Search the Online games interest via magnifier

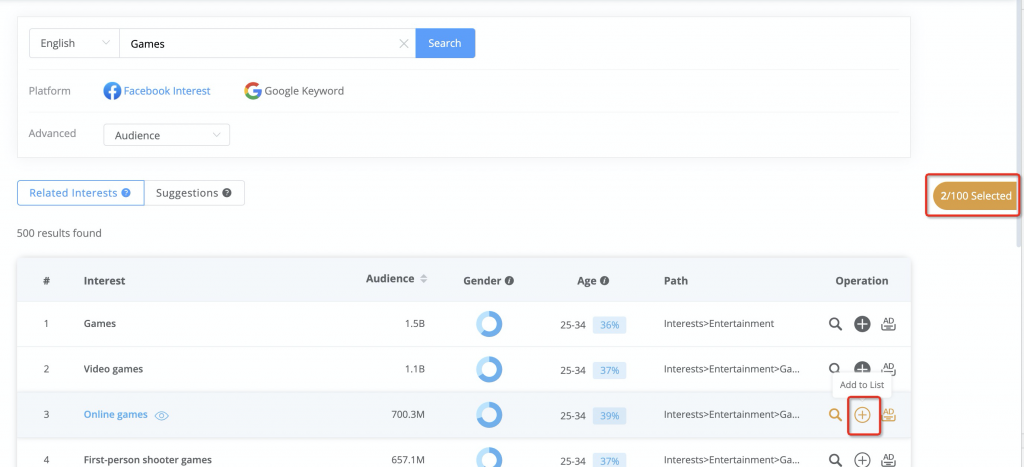coord(835,414)
